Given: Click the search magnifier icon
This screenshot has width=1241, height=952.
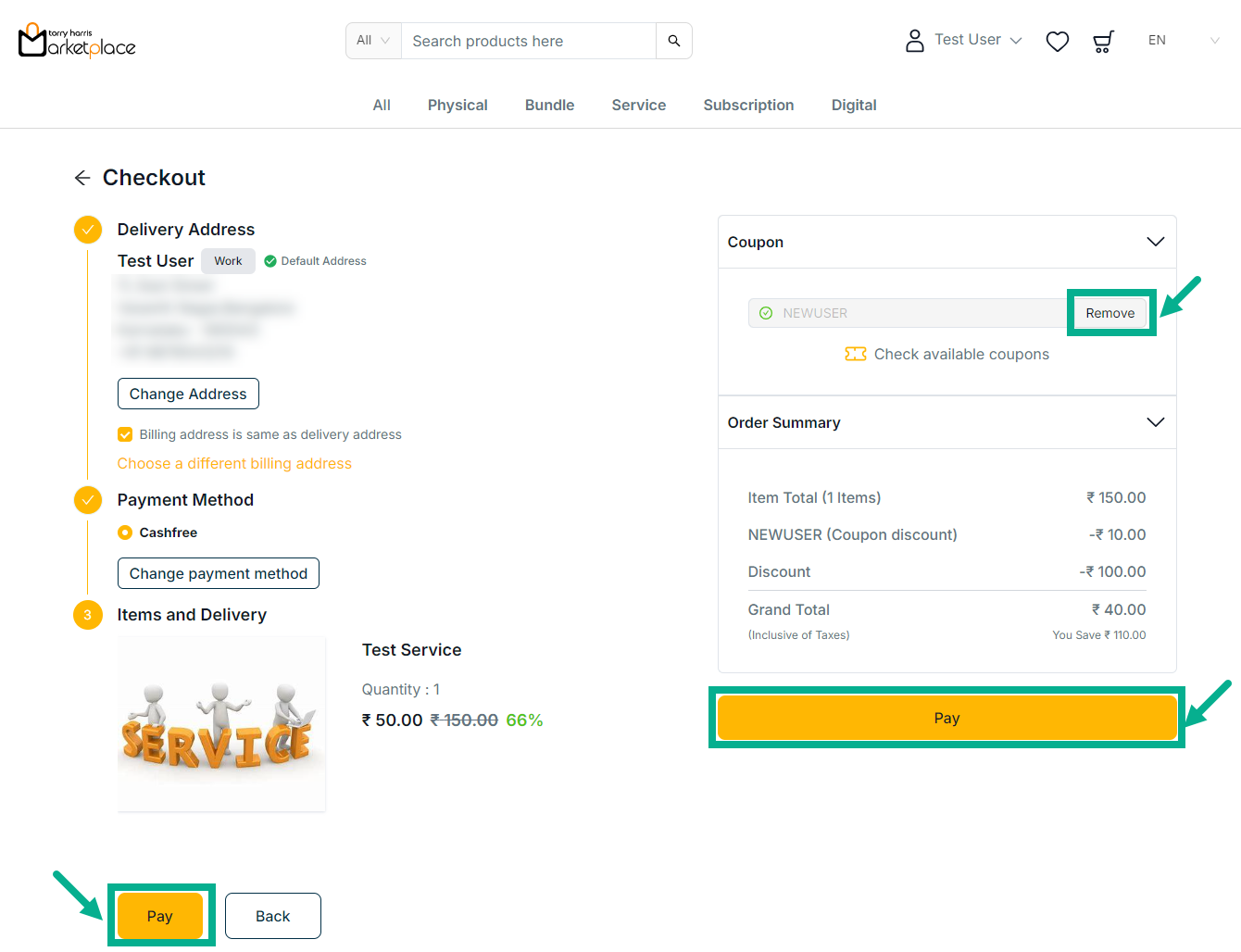Looking at the screenshot, I should [x=673, y=41].
